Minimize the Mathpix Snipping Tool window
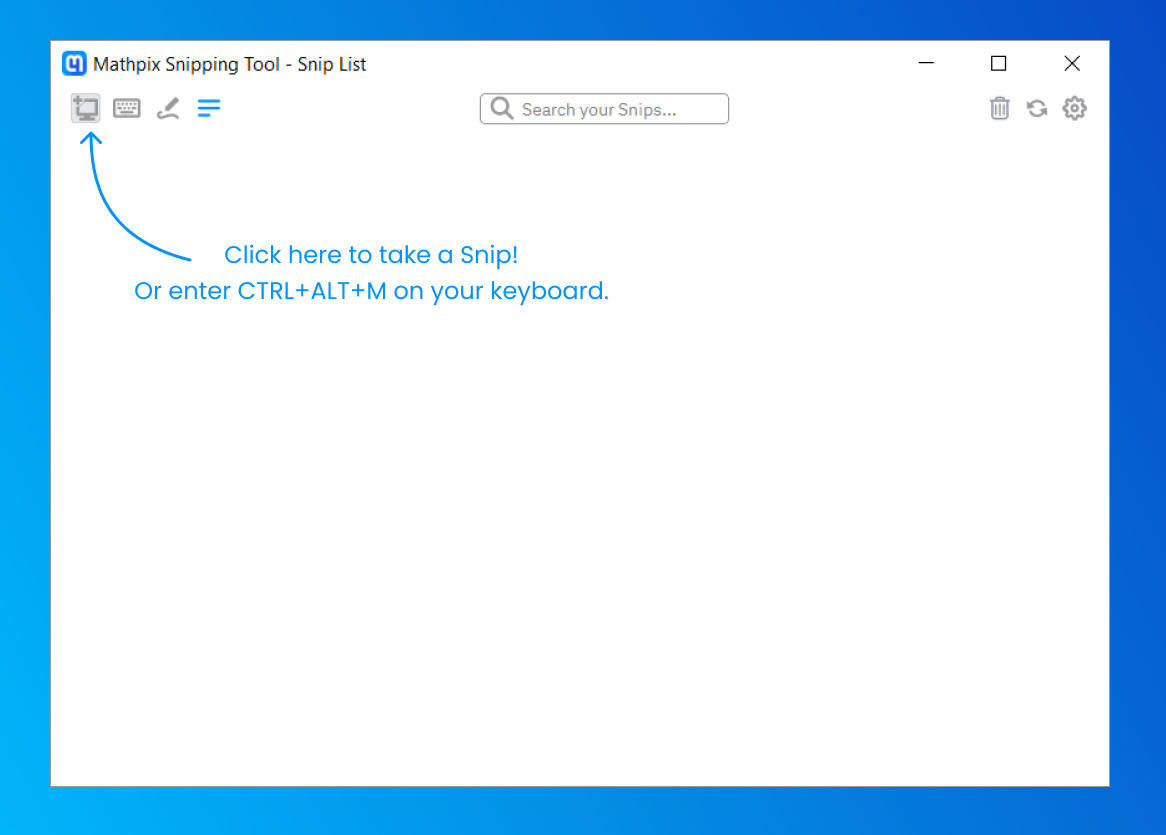 [926, 63]
